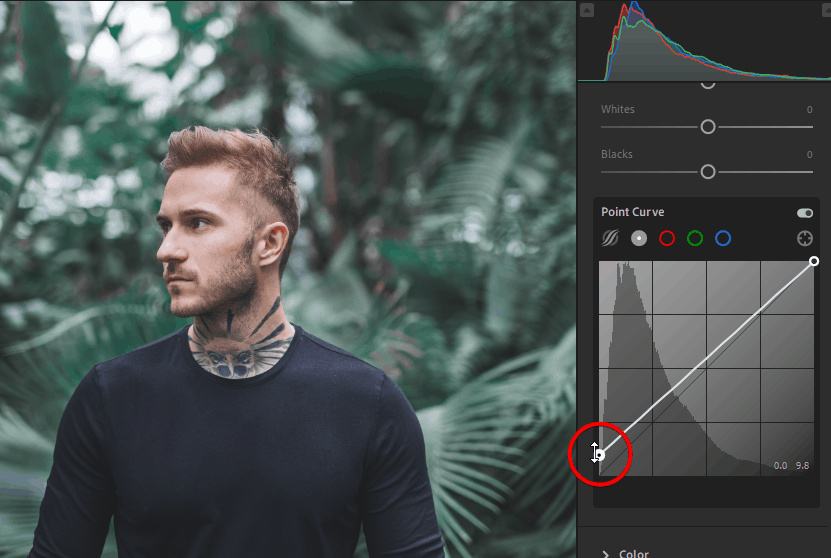Select the blue channel curve

(x=723, y=238)
